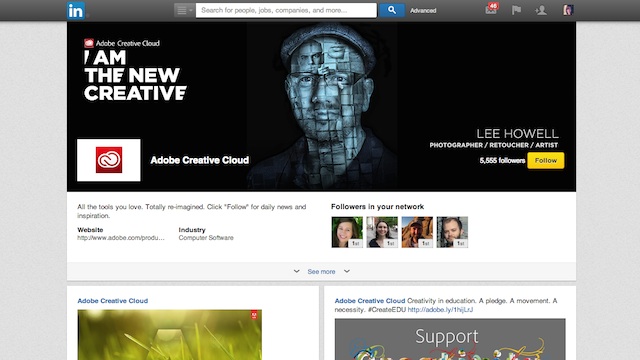Open the third follower's profile photo
Screen dimensions: 640x360
click(417, 232)
